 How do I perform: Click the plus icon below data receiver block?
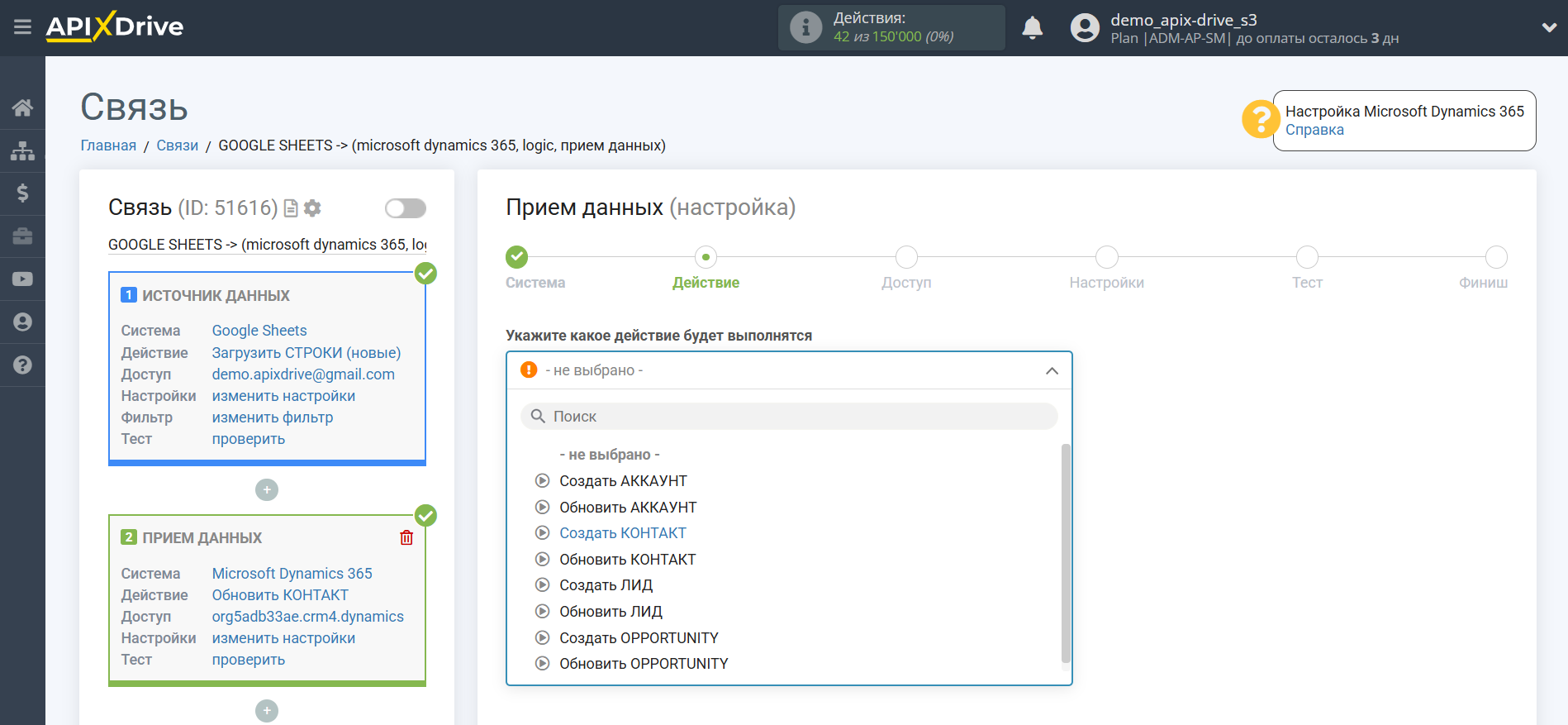point(267,711)
